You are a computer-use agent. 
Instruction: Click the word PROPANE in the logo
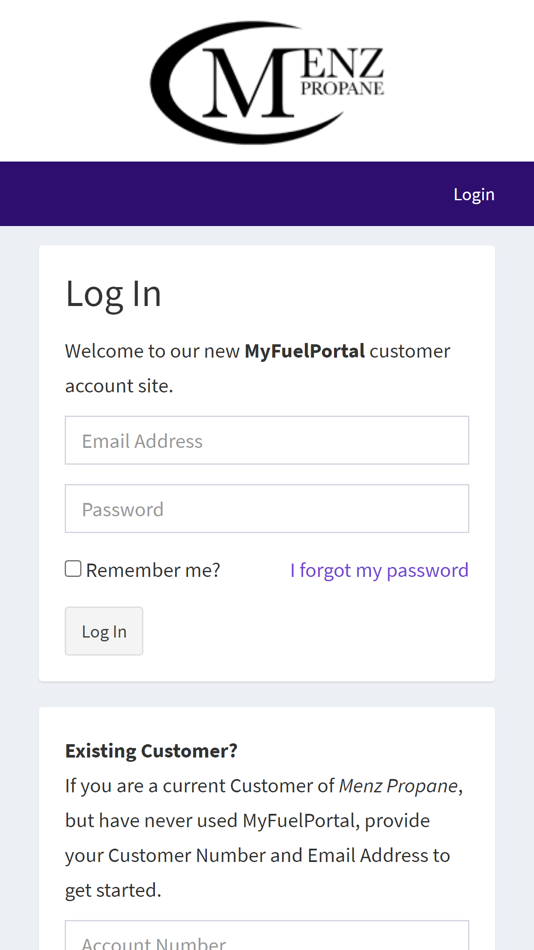(342, 88)
